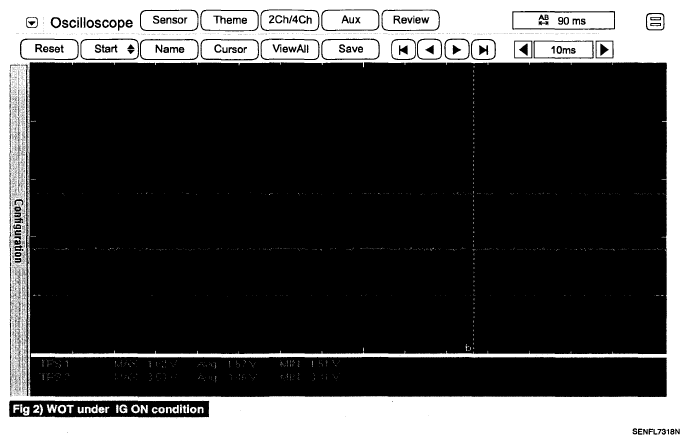The image size is (689, 444).
Task: Toggle the Cursor measurement lines
Action: pos(229,49)
